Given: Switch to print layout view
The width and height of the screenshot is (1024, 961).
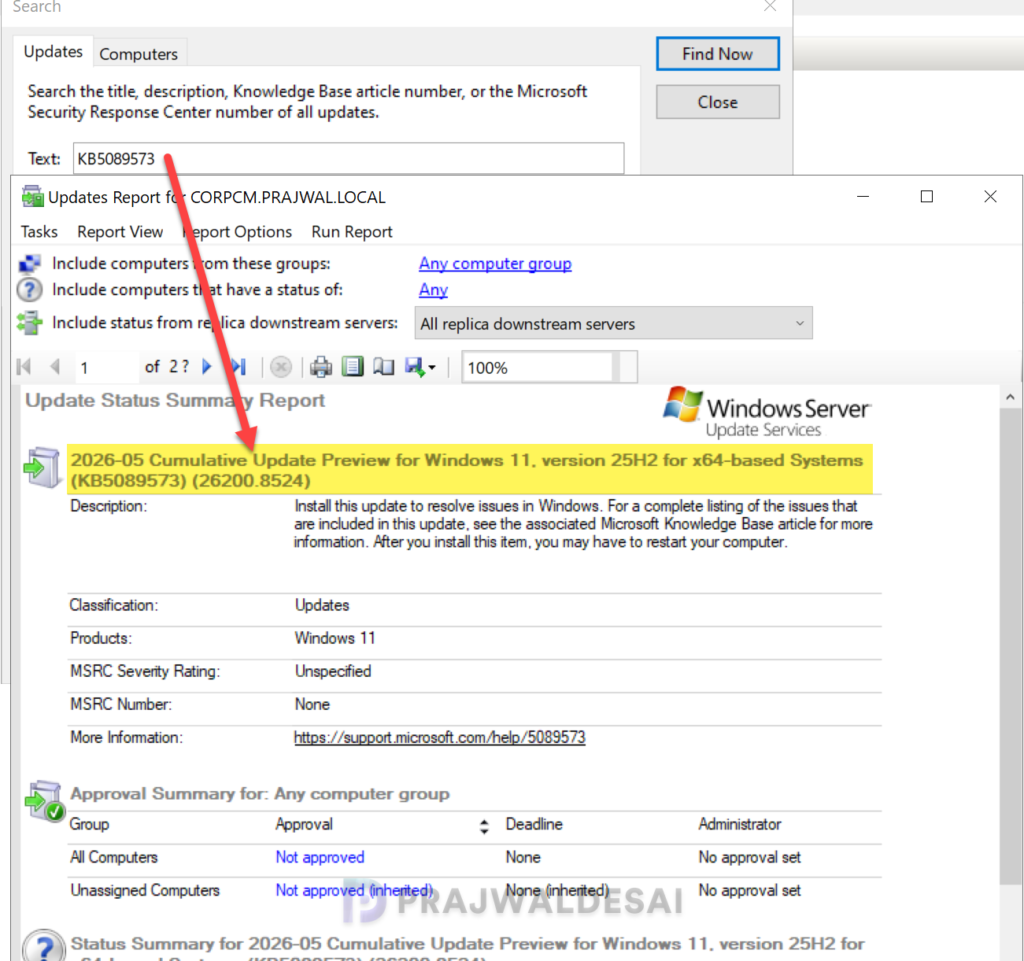Looking at the screenshot, I should [x=352, y=367].
